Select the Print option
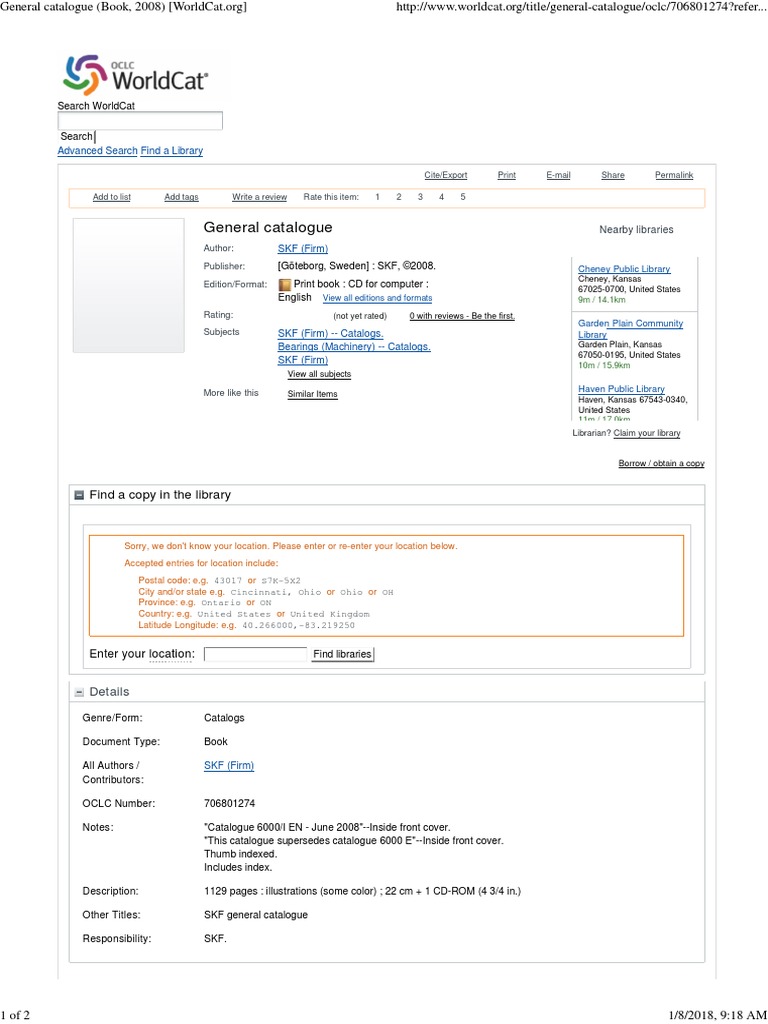The width and height of the screenshot is (768, 1024). click(507, 175)
